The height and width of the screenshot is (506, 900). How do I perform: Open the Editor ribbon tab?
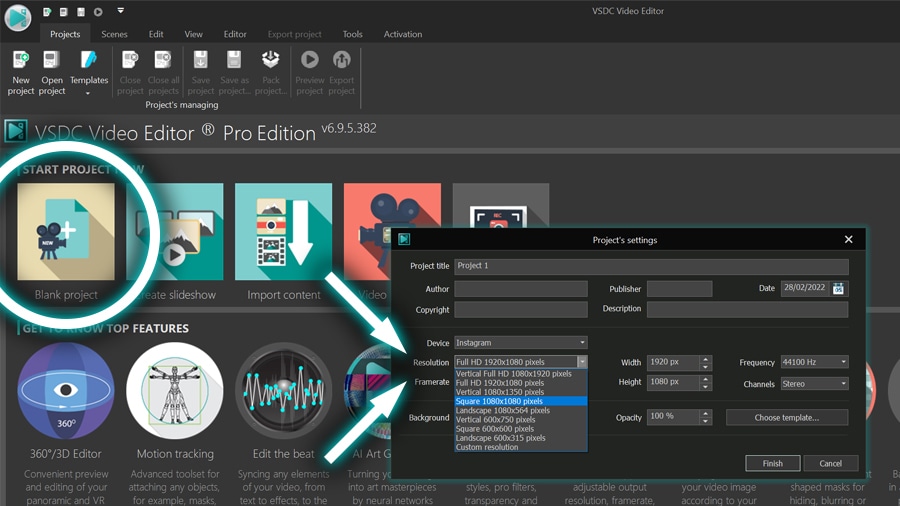pos(235,34)
